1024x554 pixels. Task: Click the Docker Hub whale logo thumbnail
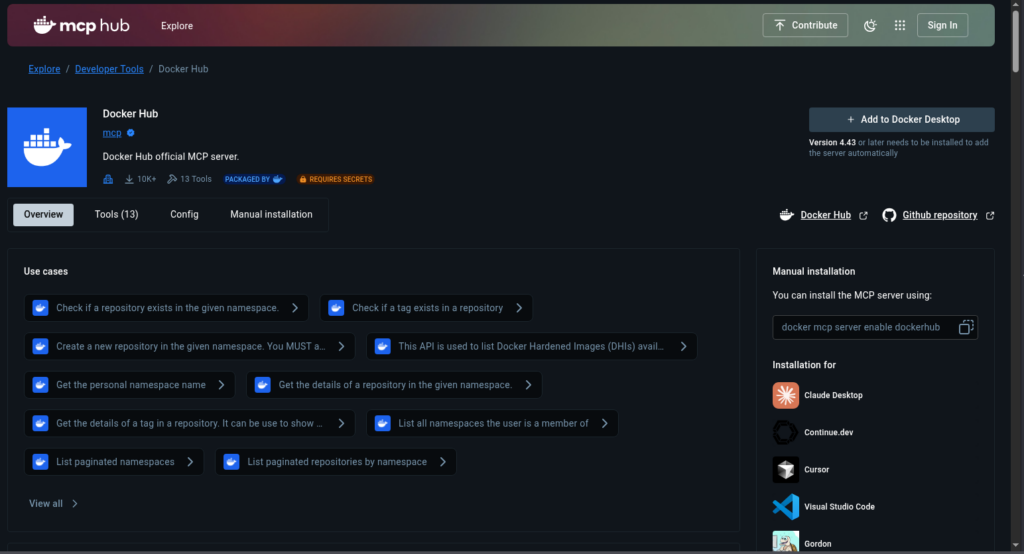point(47,147)
